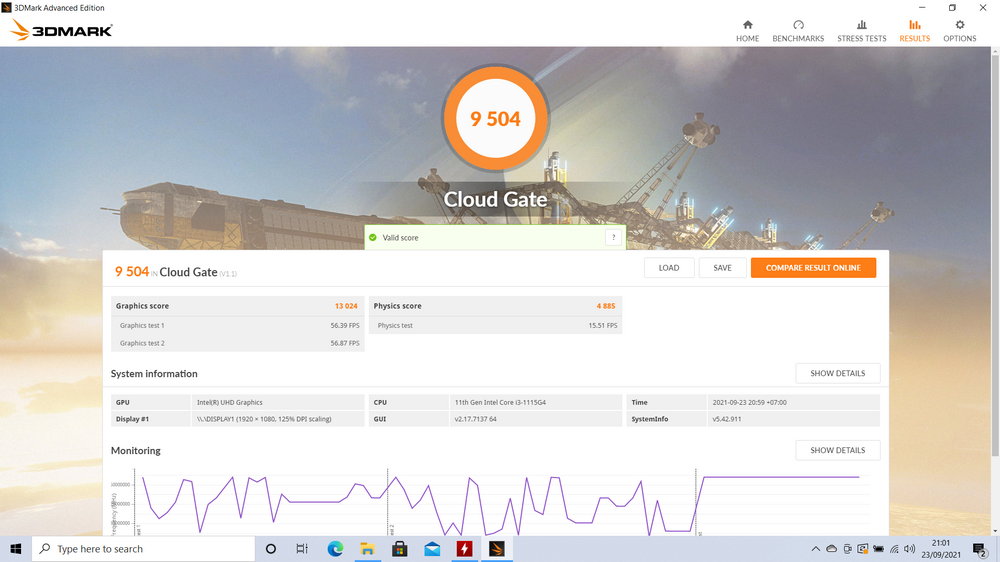Select the Results tab
Image resolution: width=1000 pixels, height=562 pixels.
[915, 31]
